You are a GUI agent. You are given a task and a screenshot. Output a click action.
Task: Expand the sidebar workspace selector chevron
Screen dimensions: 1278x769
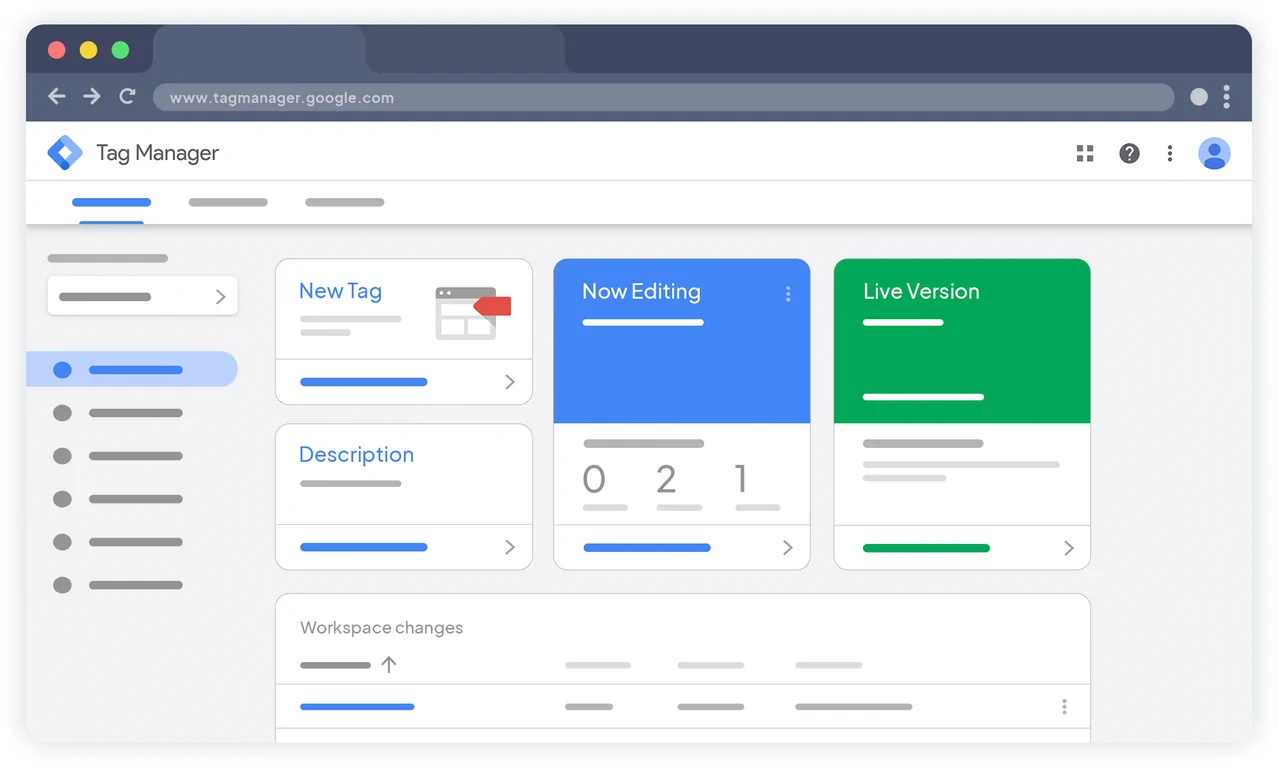tap(220, 297)
